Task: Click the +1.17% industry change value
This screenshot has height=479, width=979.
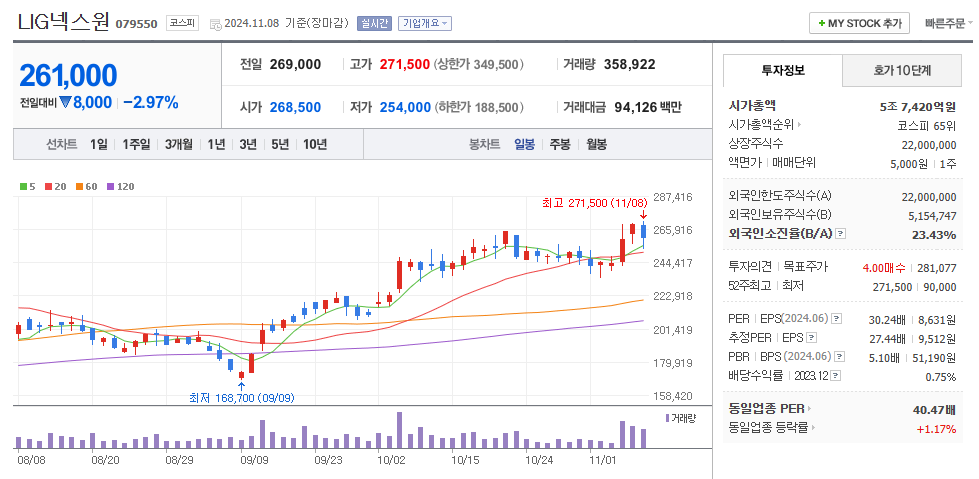Action: 936,429
